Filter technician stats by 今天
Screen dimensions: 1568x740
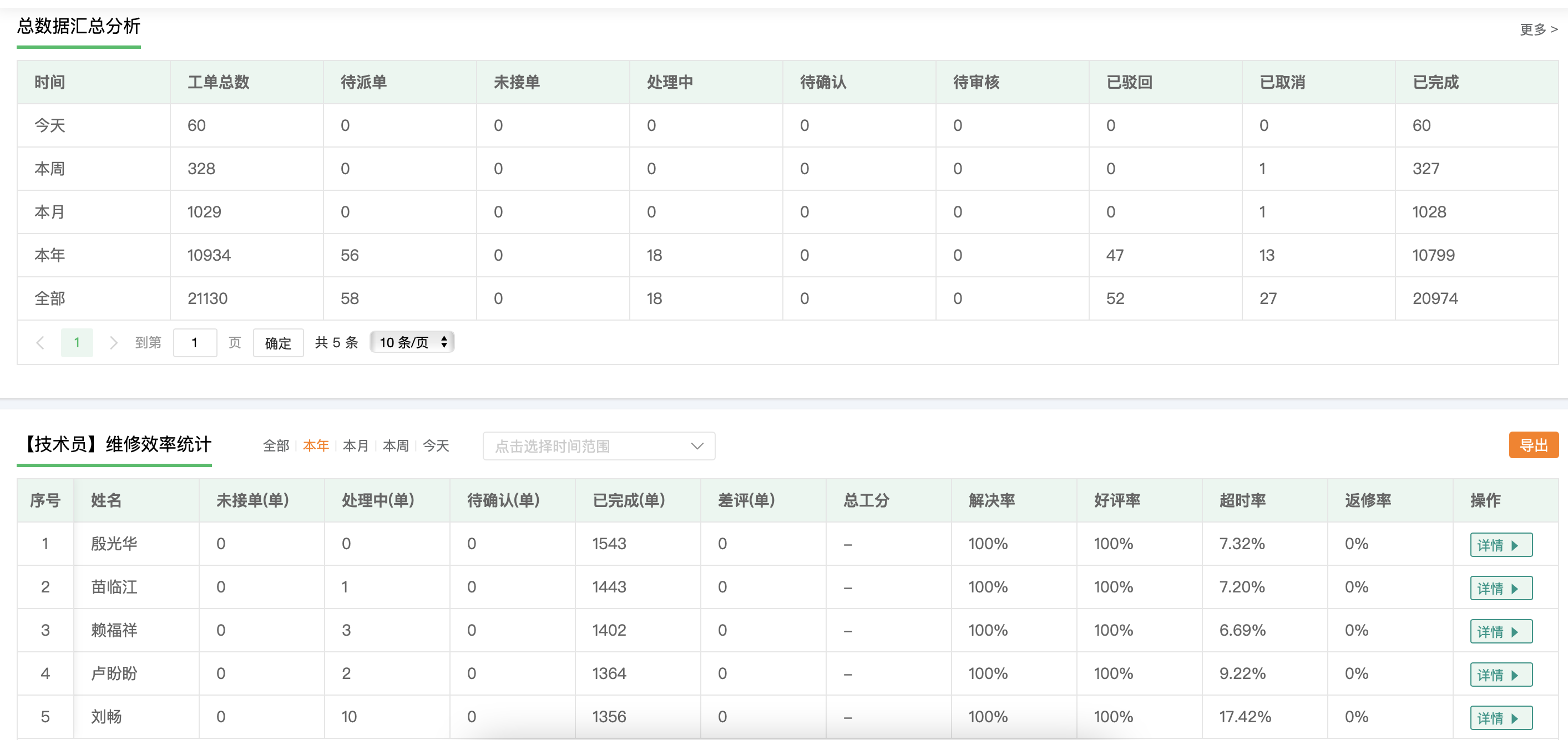436,445
